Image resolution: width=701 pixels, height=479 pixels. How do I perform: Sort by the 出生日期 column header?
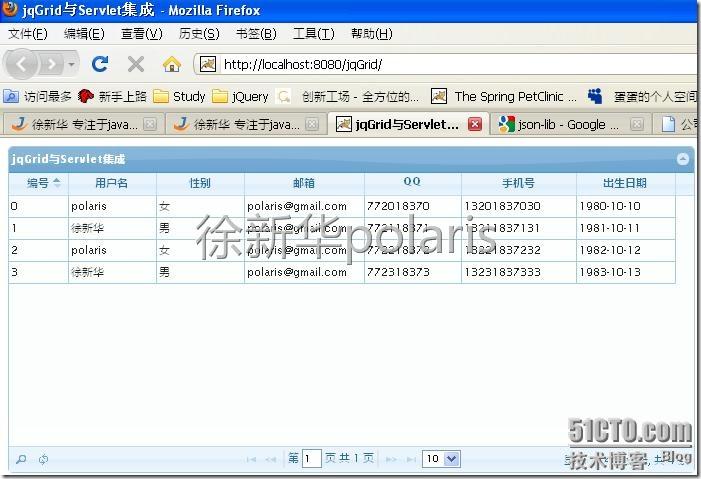[625, 183]
